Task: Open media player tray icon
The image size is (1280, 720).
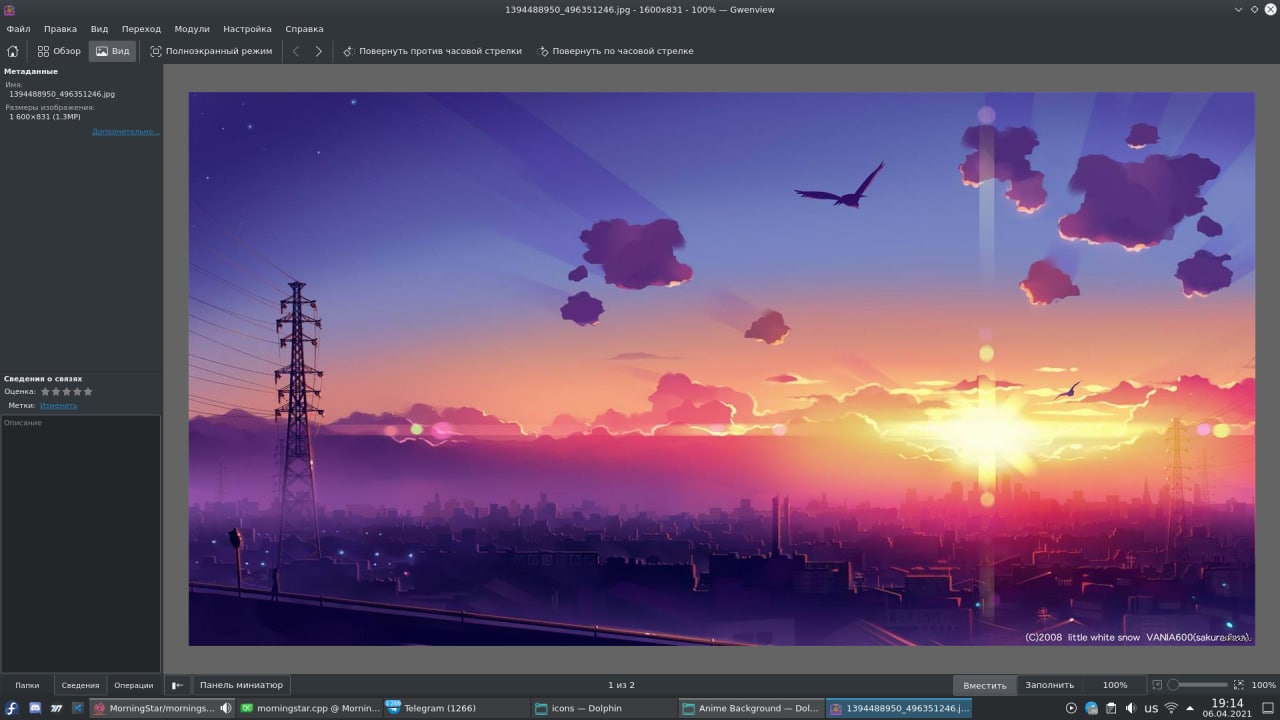Action: point(1071,708)
